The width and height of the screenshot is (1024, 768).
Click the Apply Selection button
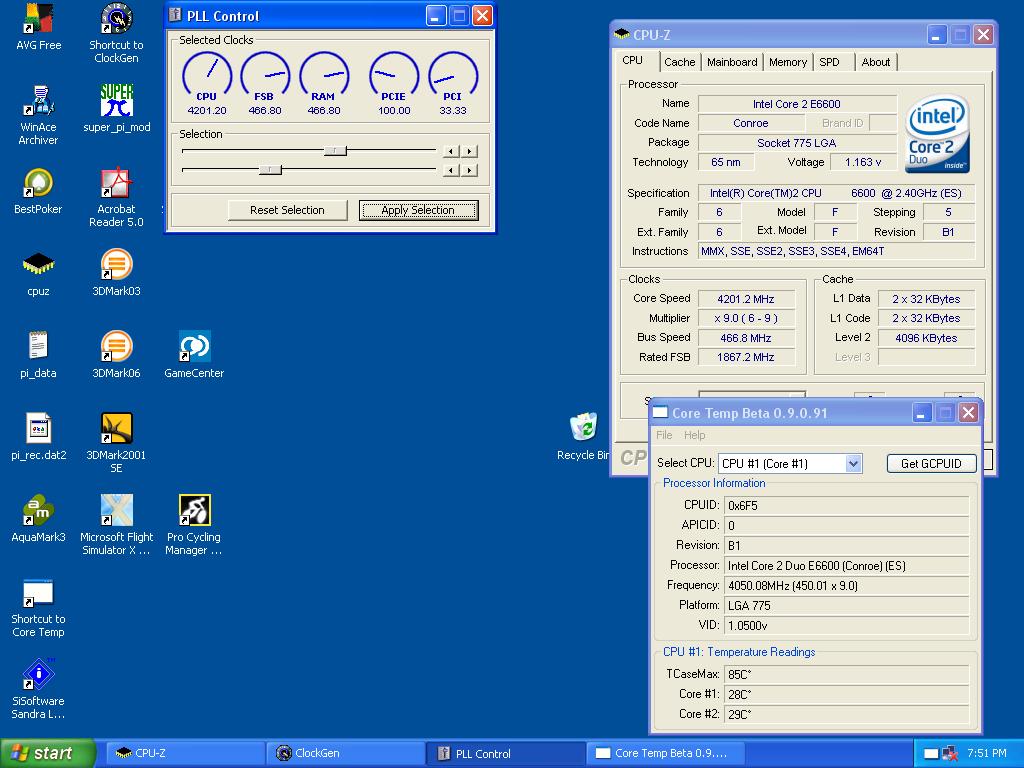[418, 210]
